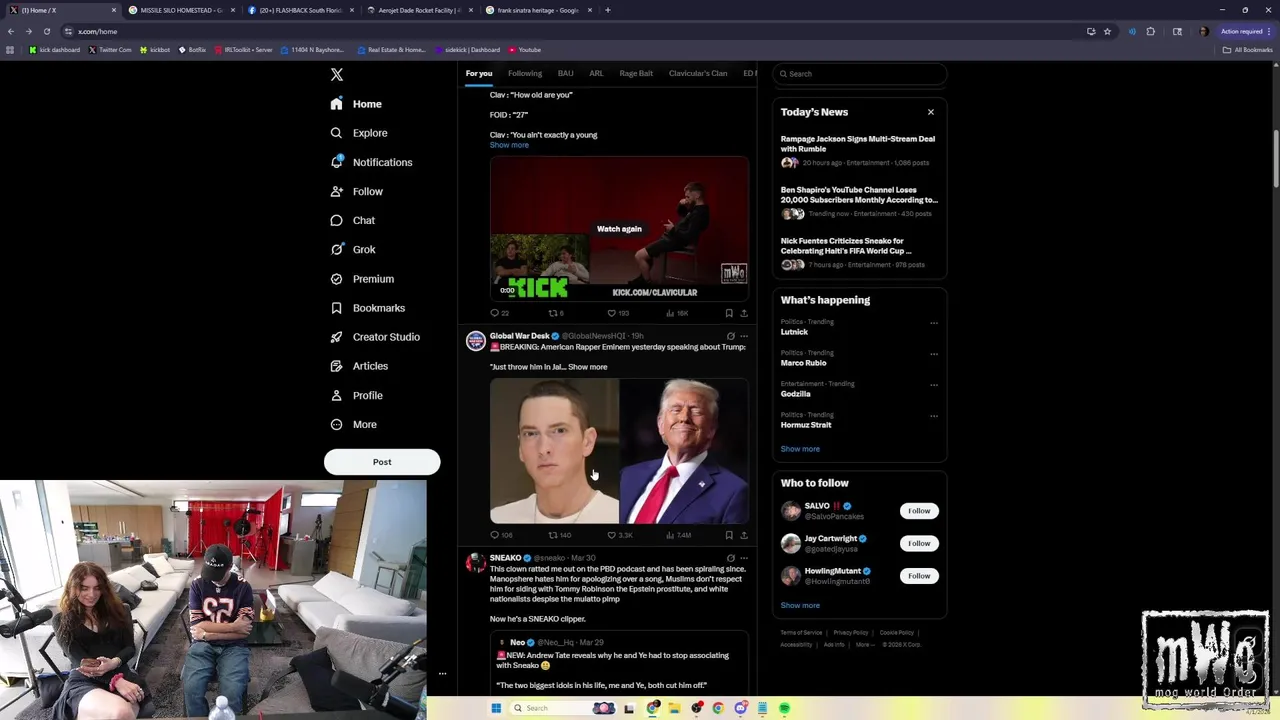Follow the HowlingMutant account
Image resolution: width=1280 pixels, height=720 pixels.
point(919,576)
